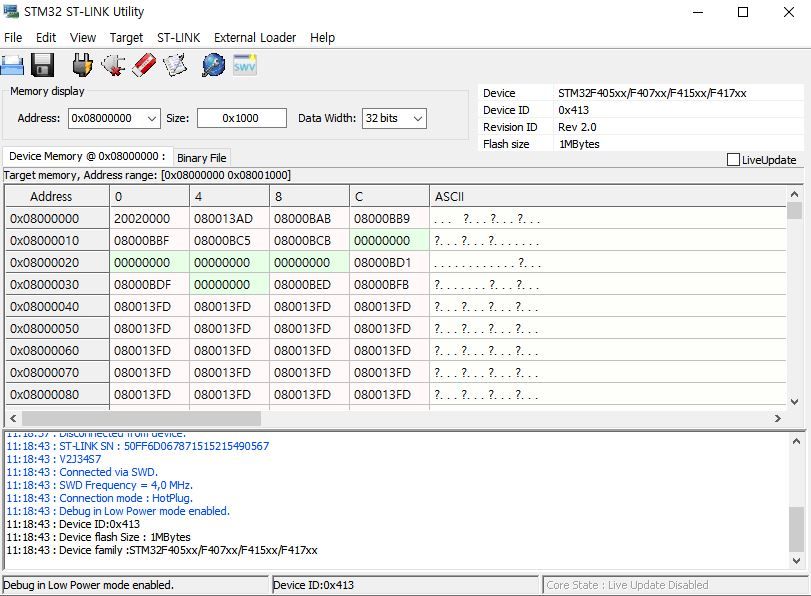Open the Target menu
The height and width of the screenshot is (596, 811).
pos(126,38)
